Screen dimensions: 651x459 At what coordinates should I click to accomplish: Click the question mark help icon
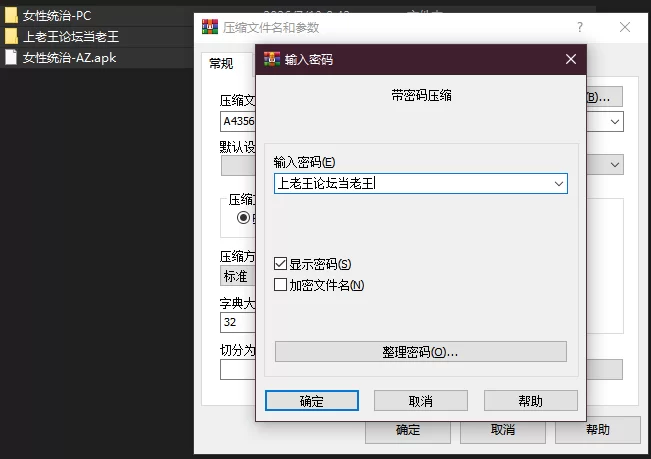click(580, 27)
